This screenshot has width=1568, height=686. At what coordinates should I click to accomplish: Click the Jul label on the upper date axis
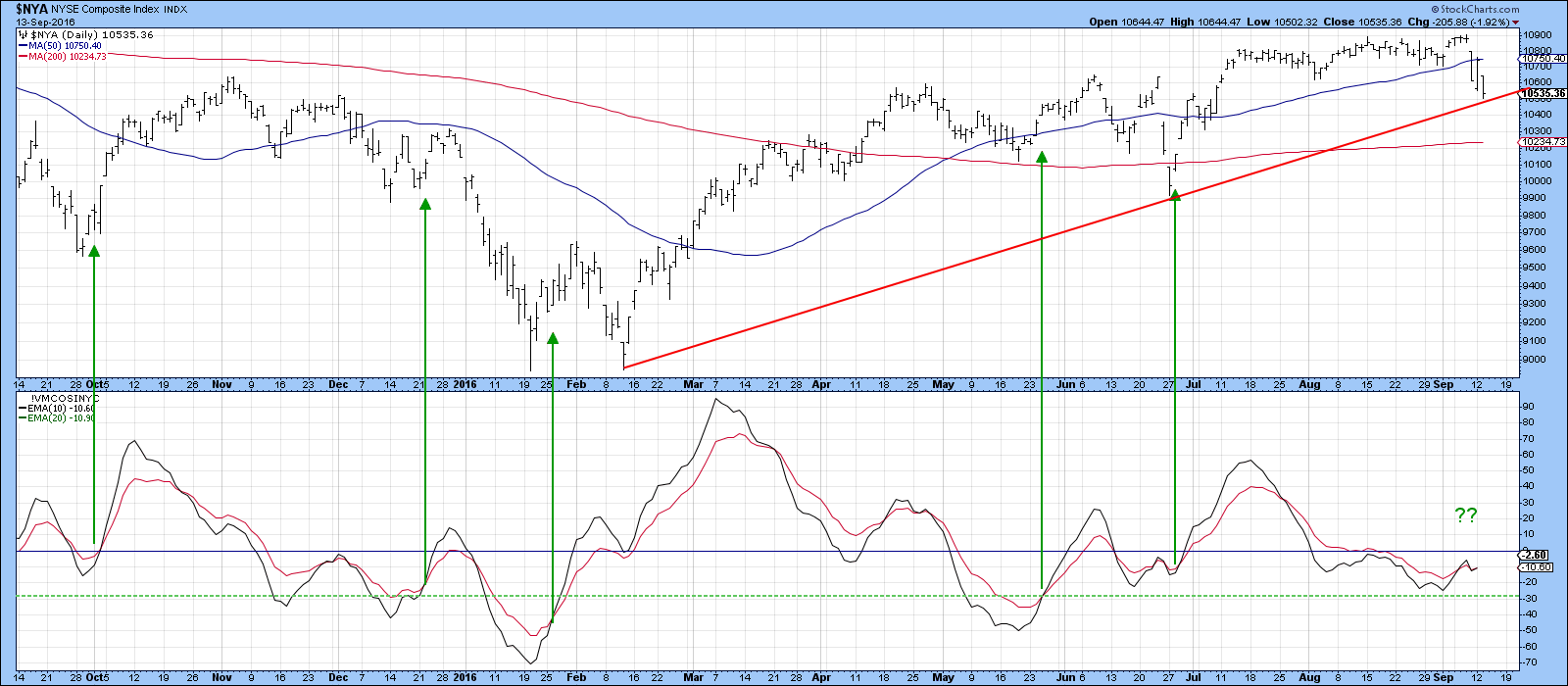coord(1193,384)
